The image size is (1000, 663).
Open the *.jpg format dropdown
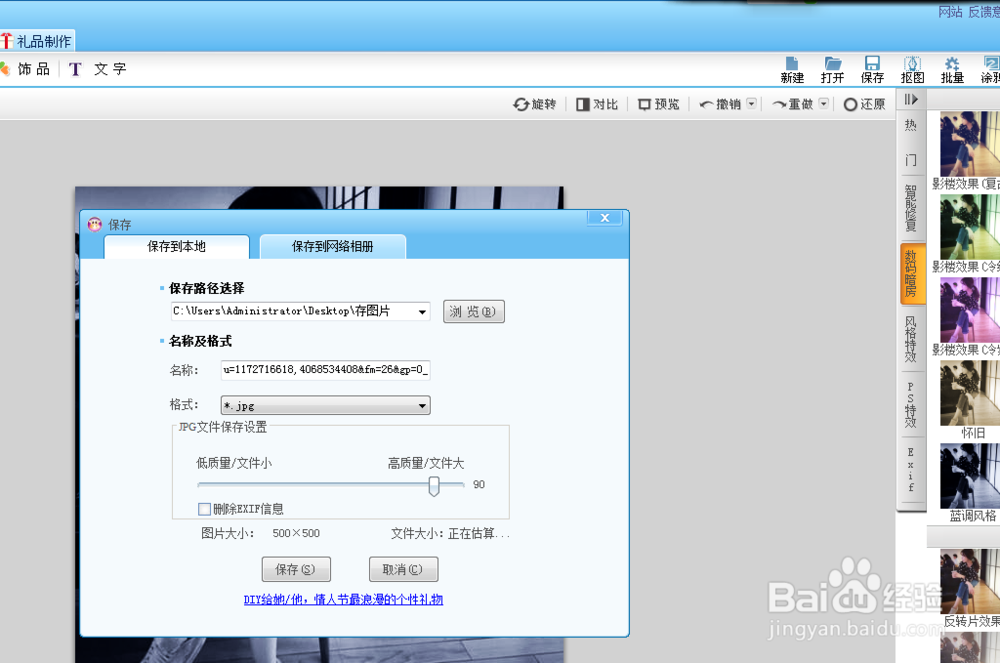point(325,405)
